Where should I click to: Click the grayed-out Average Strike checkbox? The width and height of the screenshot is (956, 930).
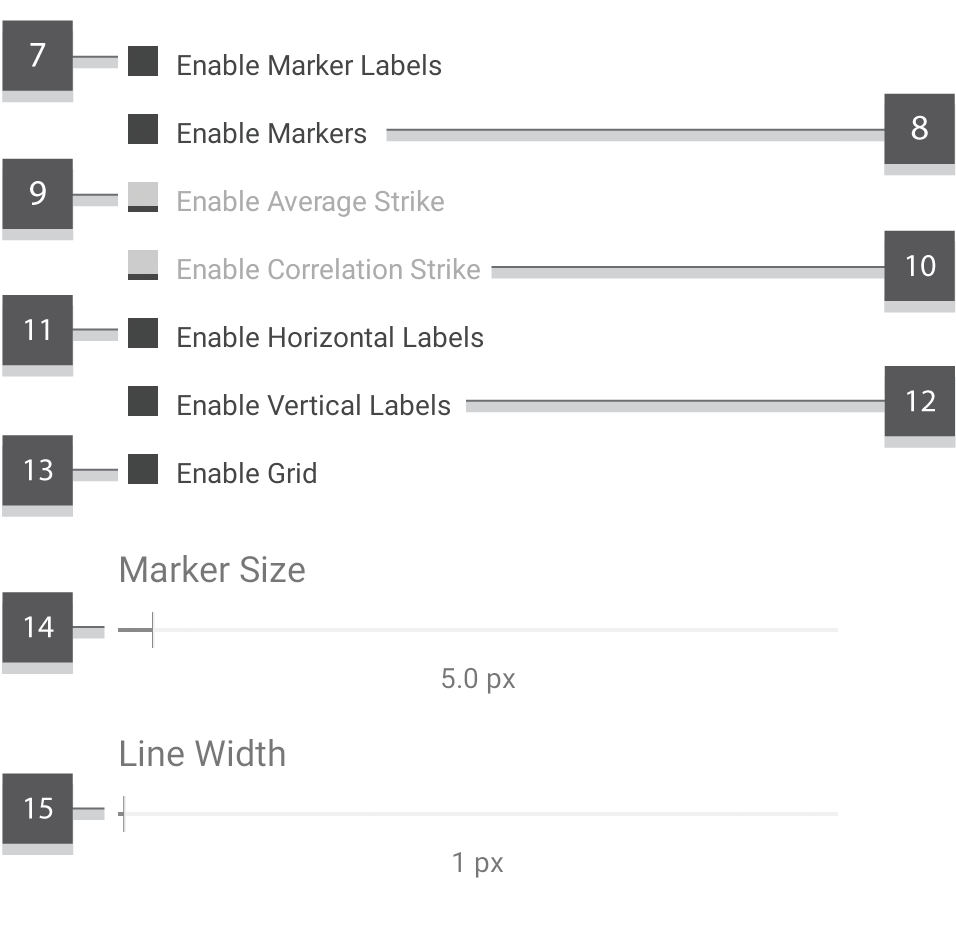[141, 201]
